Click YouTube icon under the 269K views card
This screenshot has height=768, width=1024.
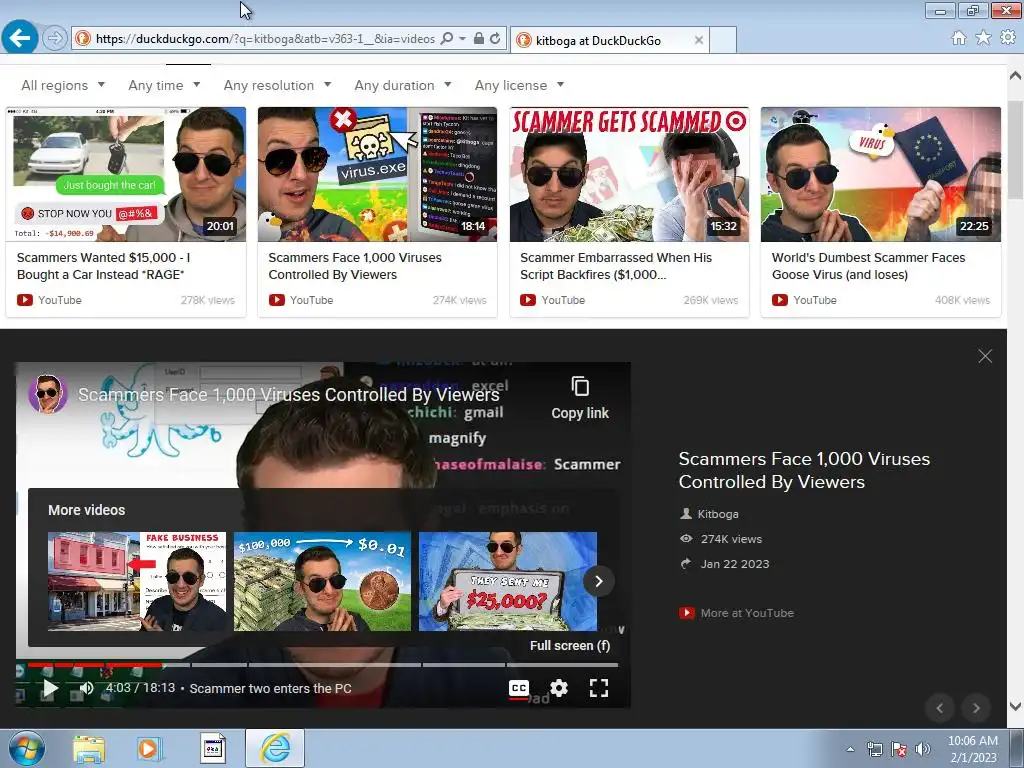528,300
